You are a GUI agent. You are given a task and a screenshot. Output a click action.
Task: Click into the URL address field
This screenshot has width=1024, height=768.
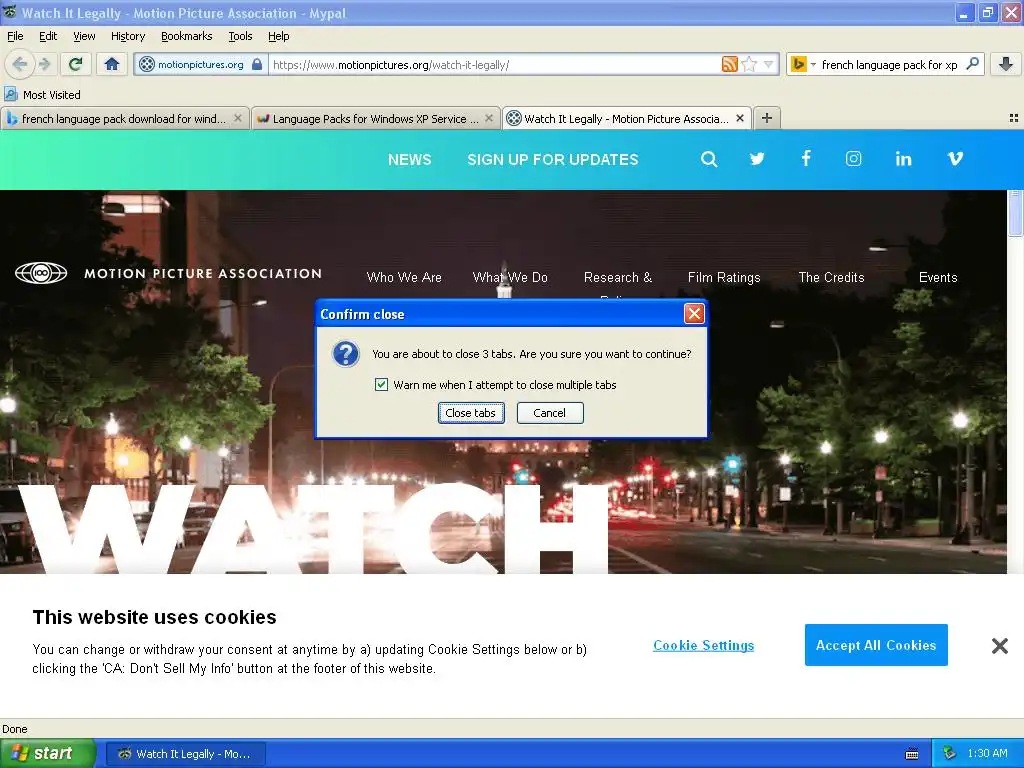(495, 64)
